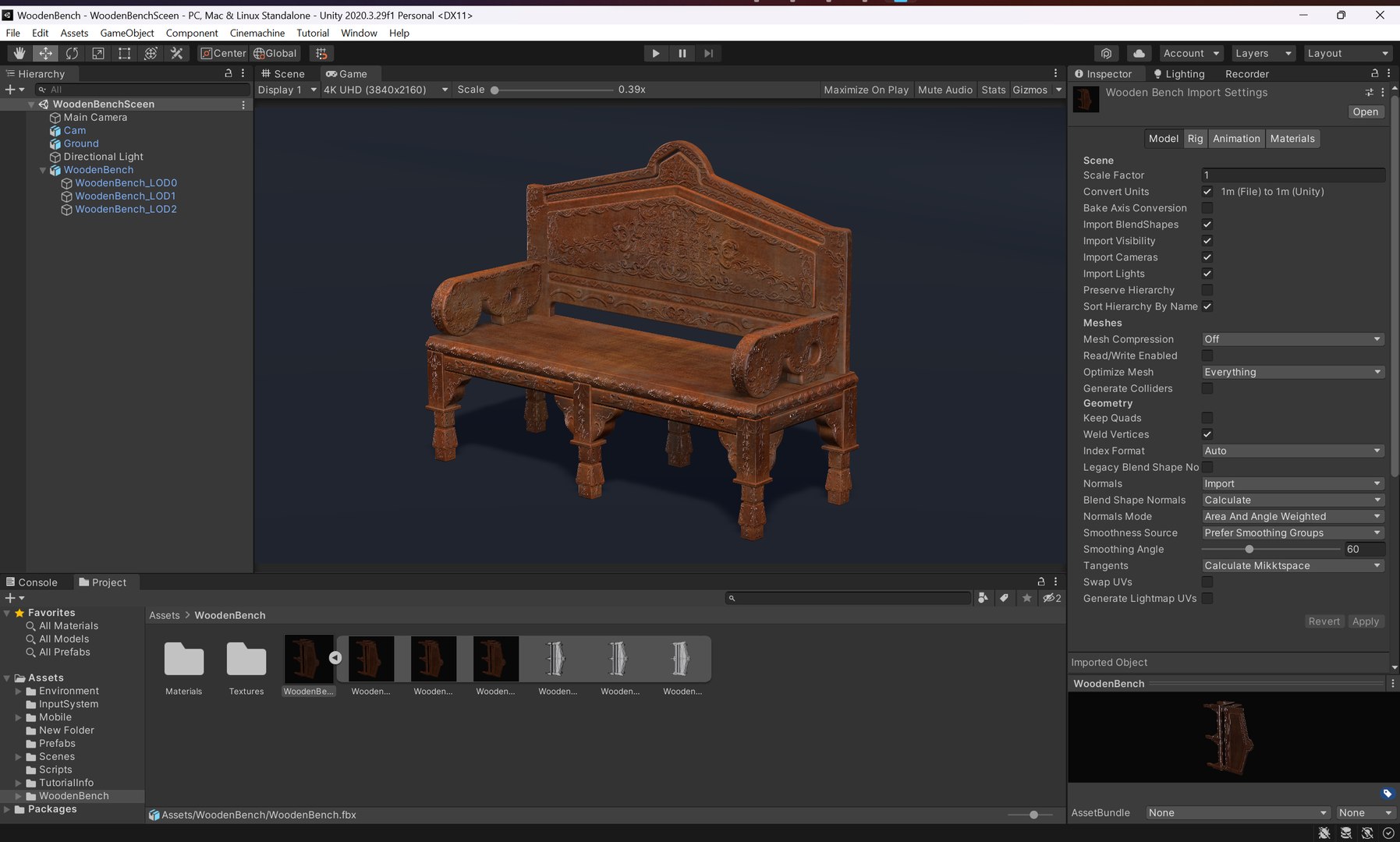The height and width of the screenshot is (842, 1400).
Task: Show Stats overlay
Action: tap(994, 90)
